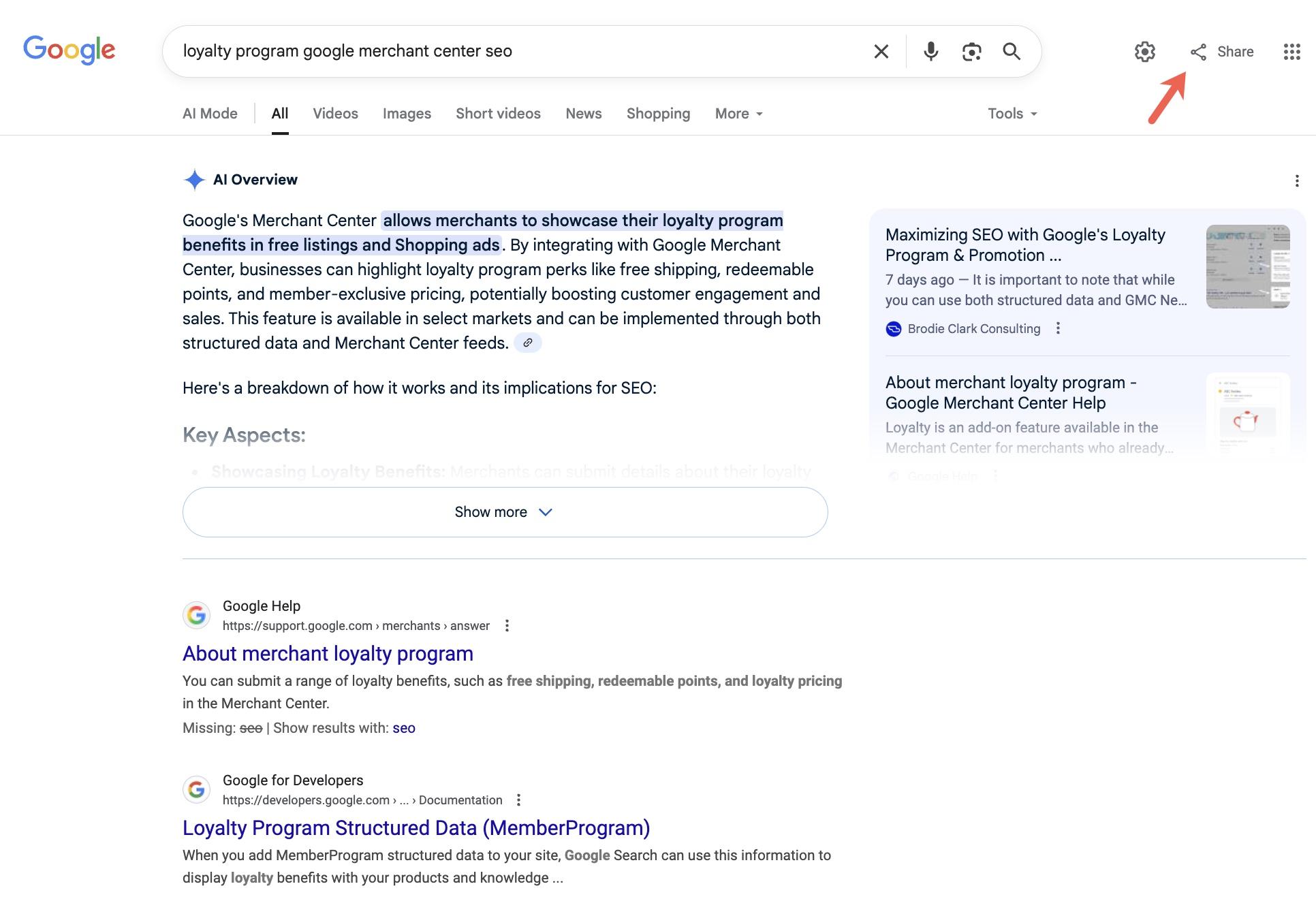This screenshot has width=1316, height=899.
Task: Switch to AI Mode tab
Action: click(210, 114)
